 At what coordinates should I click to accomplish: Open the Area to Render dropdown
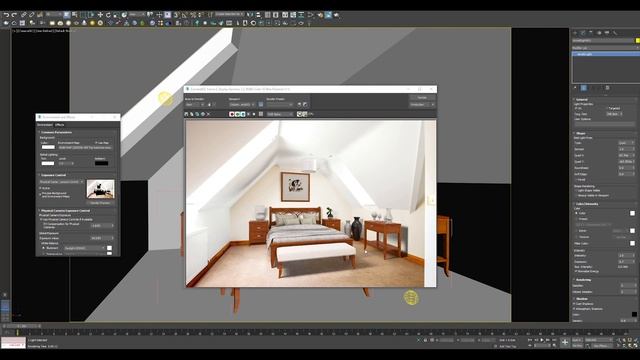click(195, 104)
